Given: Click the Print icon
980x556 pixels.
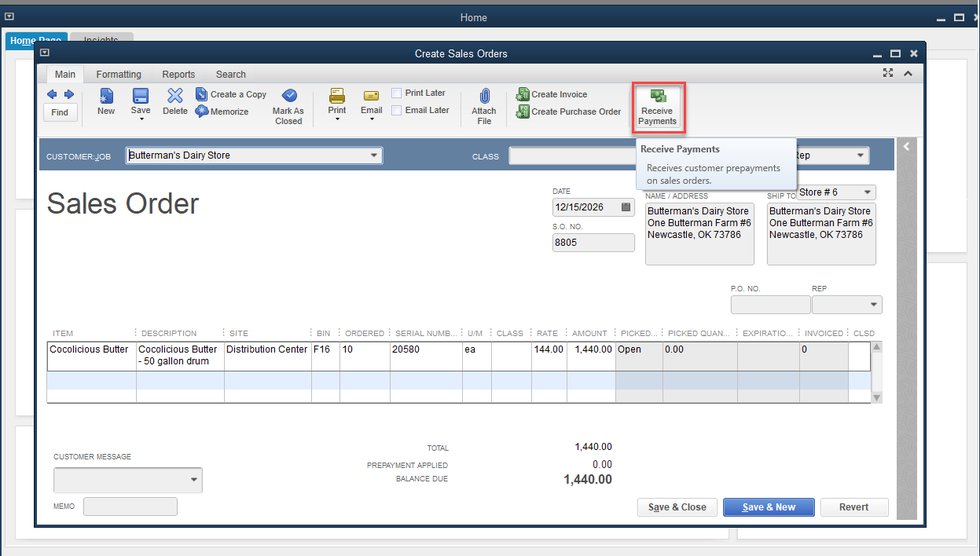Looking at the screenshot, I should [x=337, y=97].
